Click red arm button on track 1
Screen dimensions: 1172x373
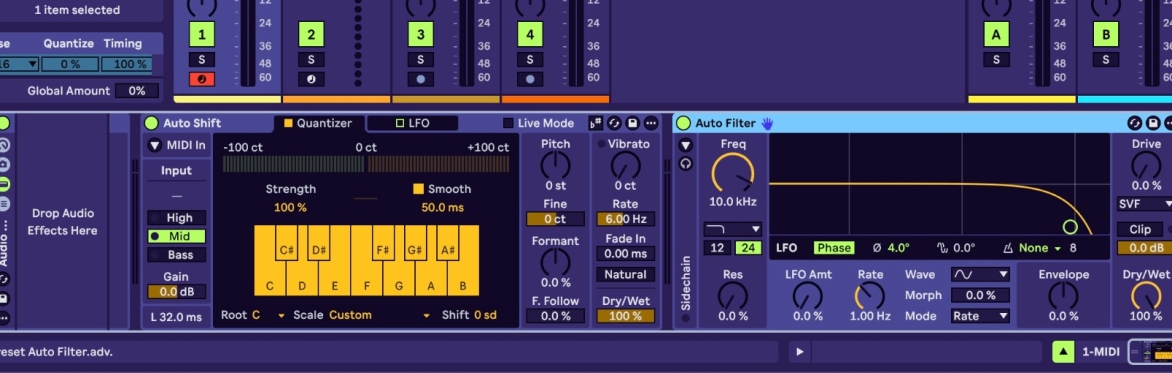pyautogui.click(x=201, y=78)
